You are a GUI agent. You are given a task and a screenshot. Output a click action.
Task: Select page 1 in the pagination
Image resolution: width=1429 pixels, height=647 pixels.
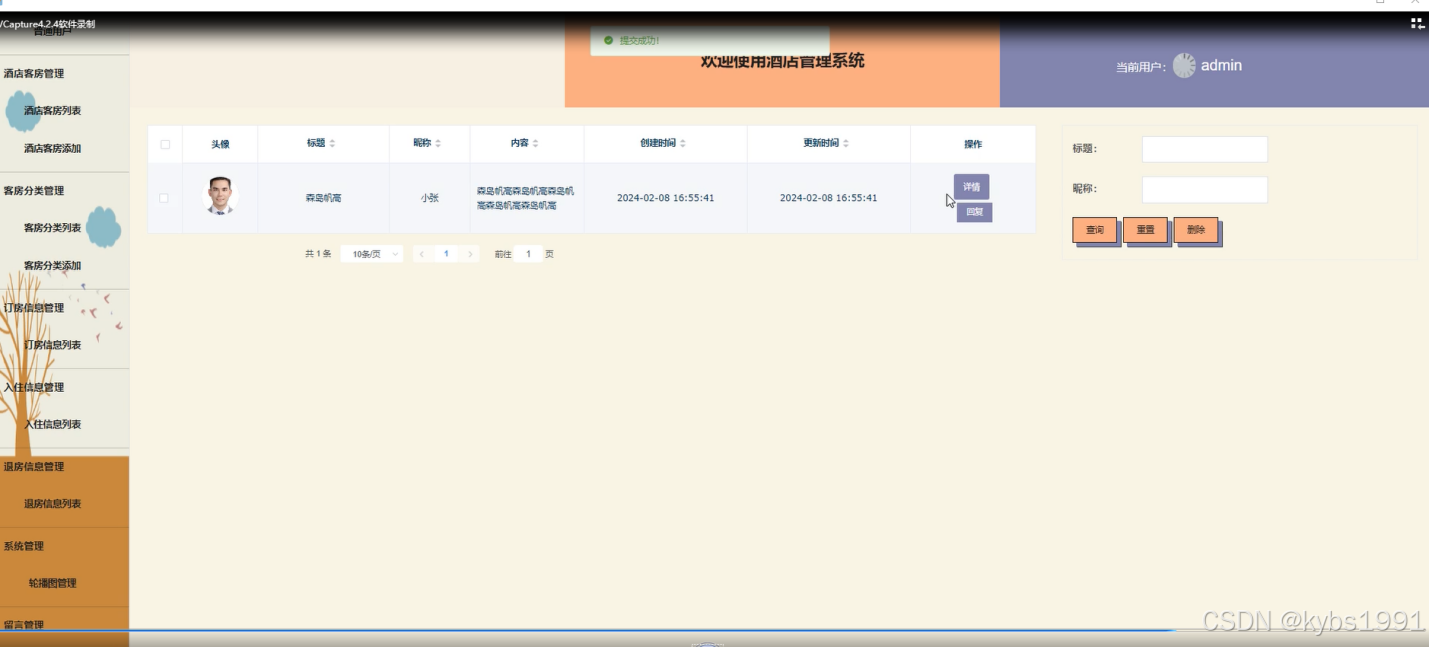(x=446, y=254)
